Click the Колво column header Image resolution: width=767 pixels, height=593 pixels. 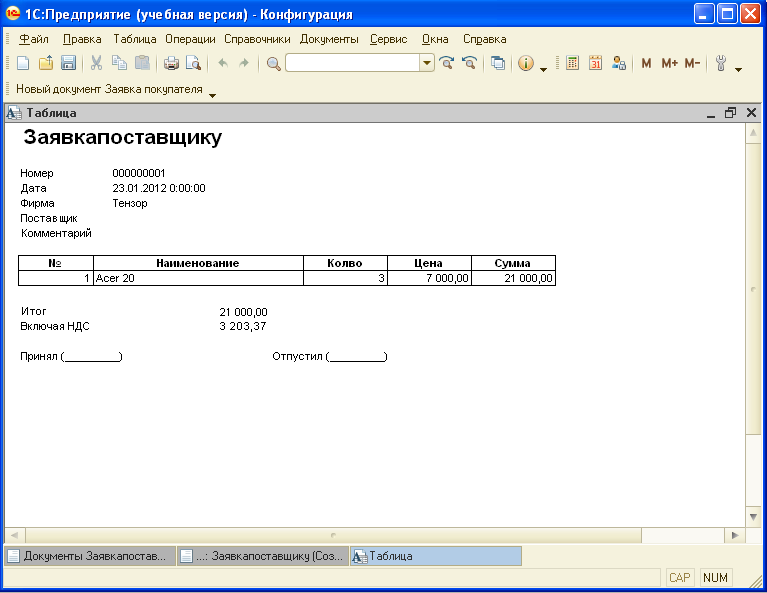click(345, 263)
